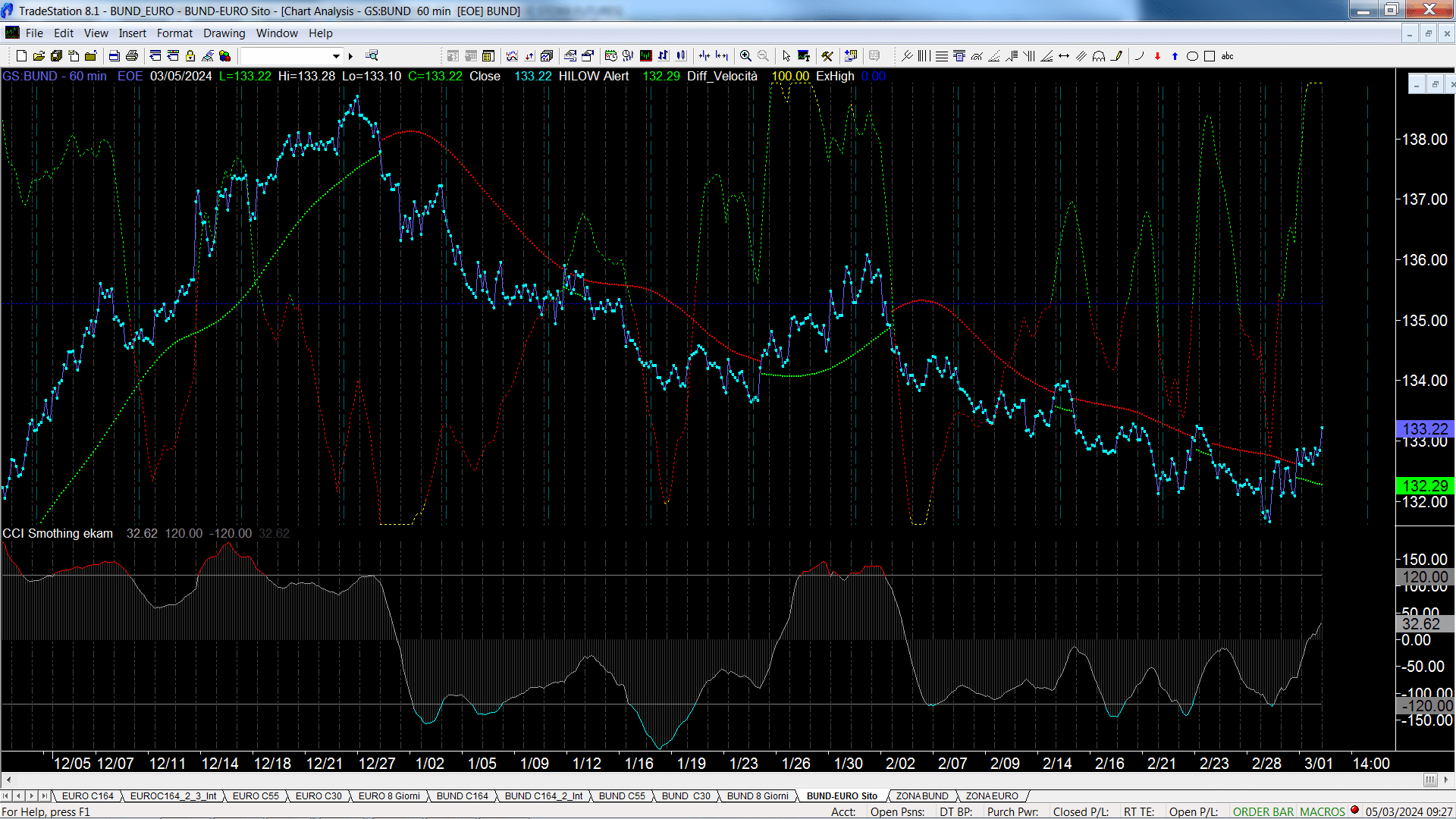Switch to the EURO C30 tab
This screenshot has width=1456, height=819.
click(318, 795)
